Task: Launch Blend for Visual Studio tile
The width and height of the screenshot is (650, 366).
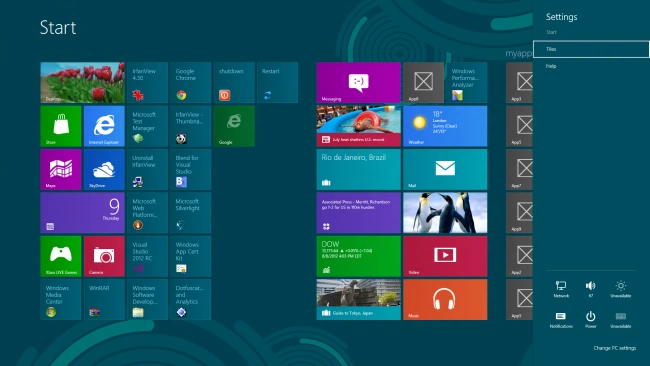Action: 191,170
